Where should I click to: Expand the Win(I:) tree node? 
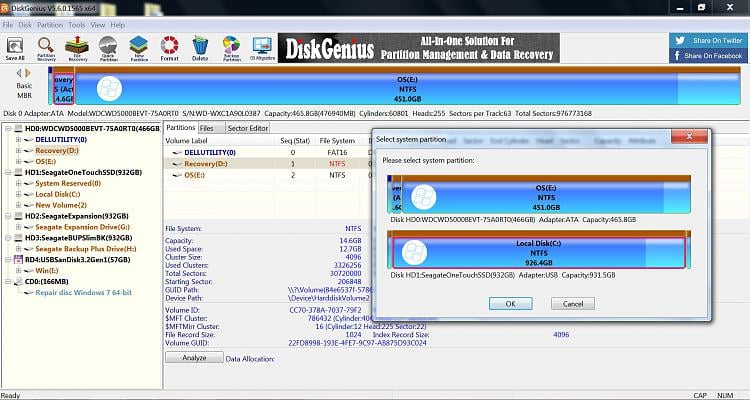[x=19, y=271]
